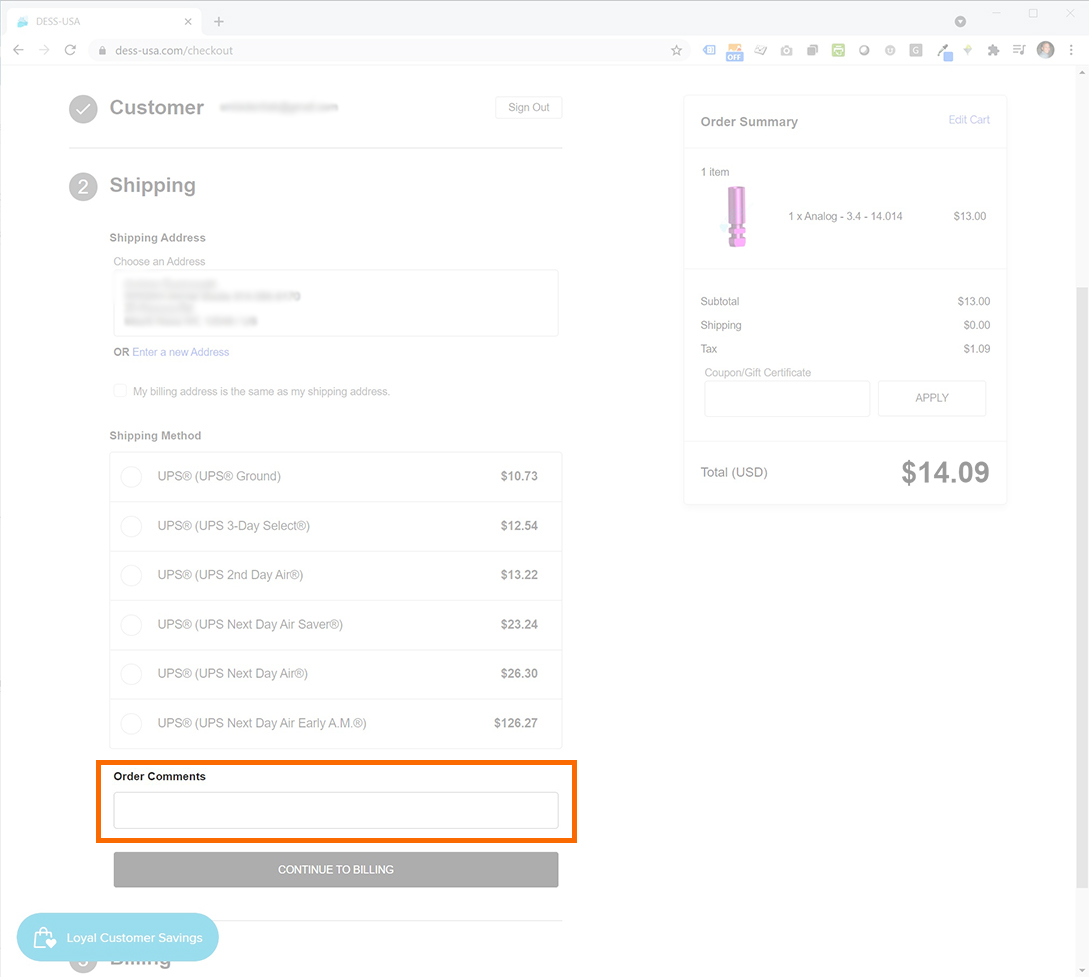Open the Chrome profile avatar
The image size is (1091, 977).
[1045, 49]
